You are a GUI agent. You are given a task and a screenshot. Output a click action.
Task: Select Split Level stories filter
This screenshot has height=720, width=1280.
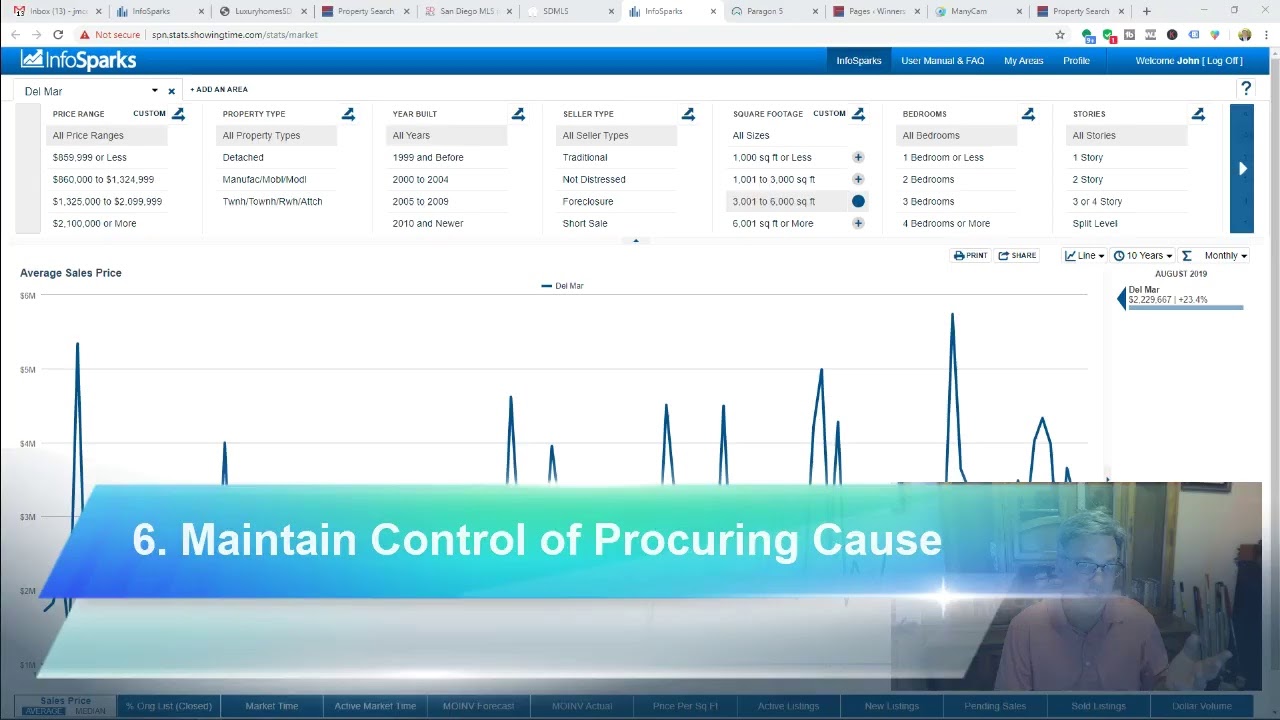click(1095, 223)
